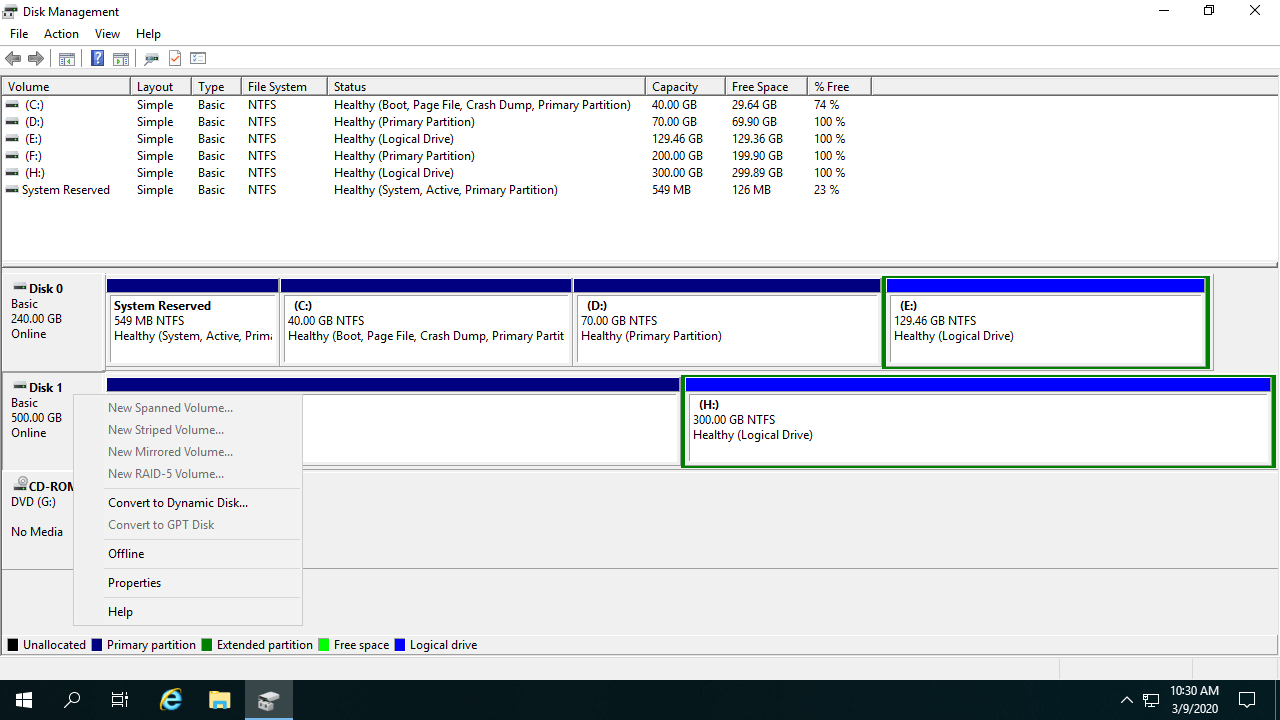The width and height of the screenshot is (1280, 720).
Task: Select the (H:) 300.00 GB partition block
Action: [976, 425]
